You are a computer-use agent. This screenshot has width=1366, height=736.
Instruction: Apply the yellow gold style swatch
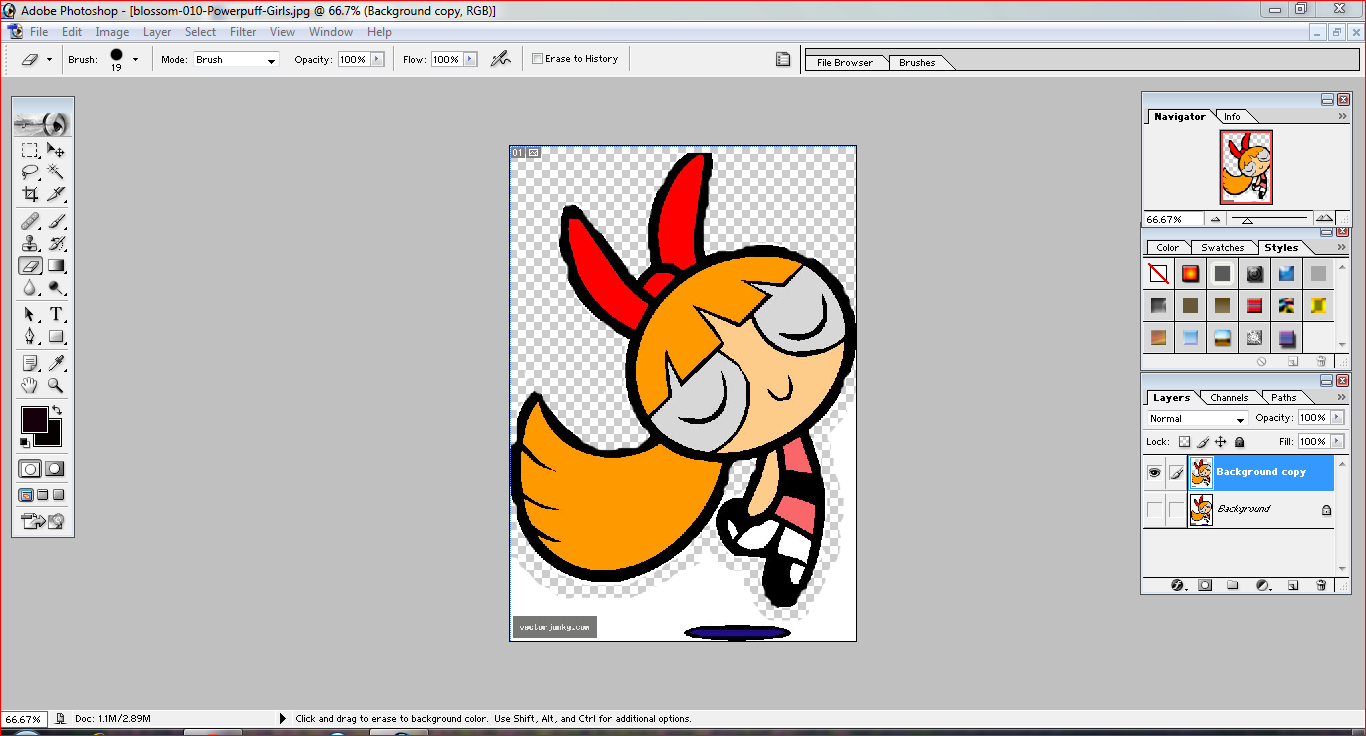tap(1318, 305)
